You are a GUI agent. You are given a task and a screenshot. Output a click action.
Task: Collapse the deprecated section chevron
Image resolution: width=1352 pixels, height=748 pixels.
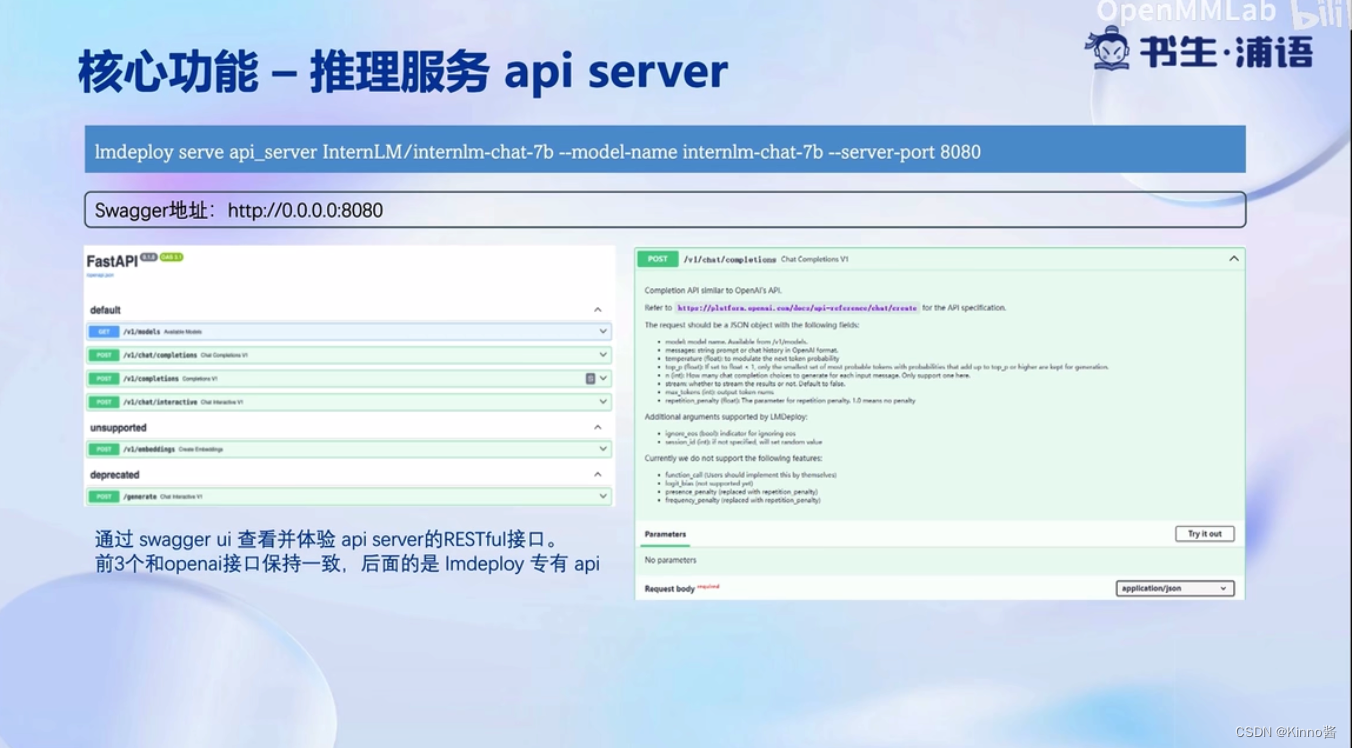point(598,475)
